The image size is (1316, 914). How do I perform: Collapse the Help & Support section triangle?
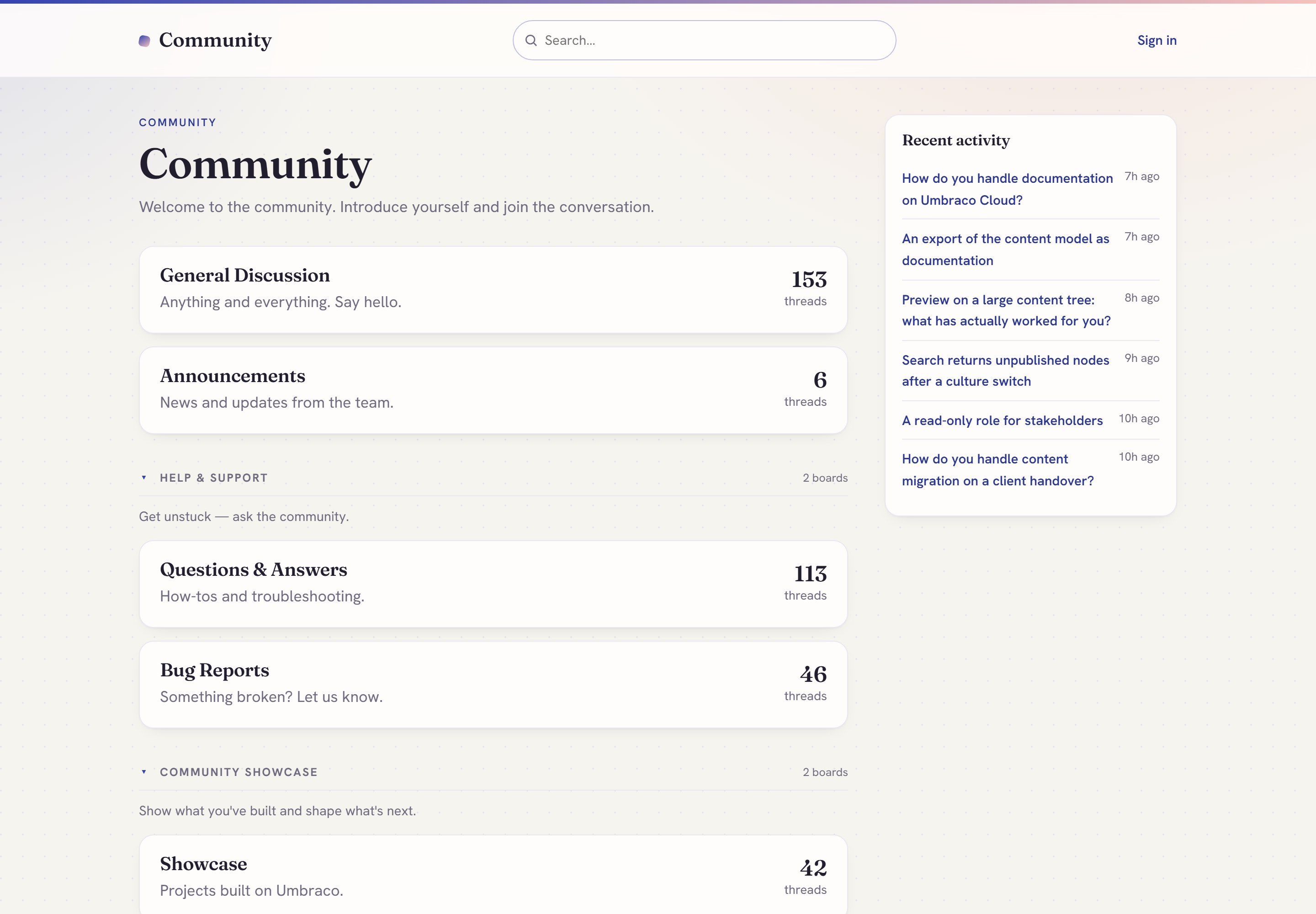[144, 478]
